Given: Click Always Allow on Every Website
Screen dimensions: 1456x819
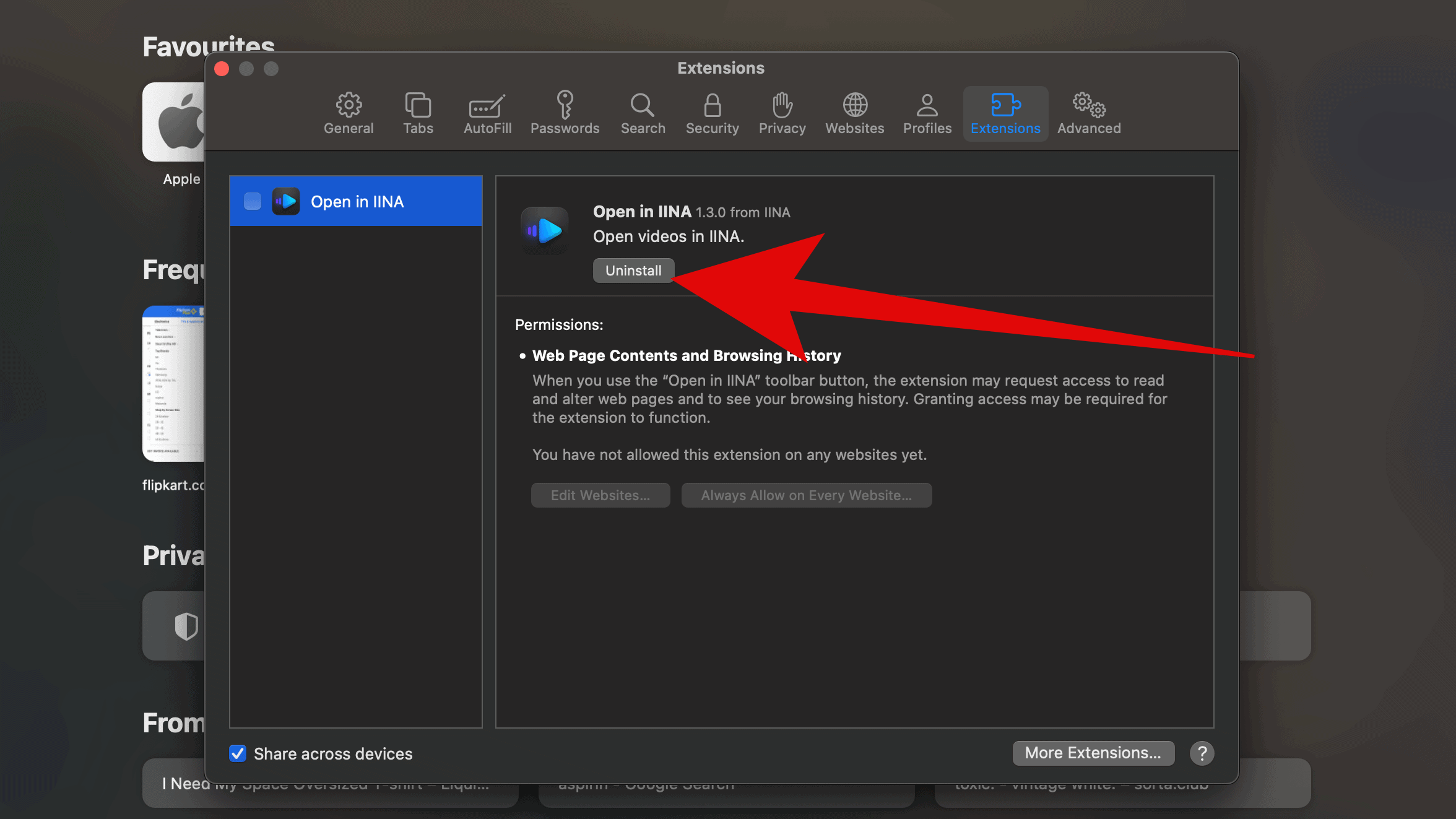Looking at the screenshot, I should pyautogui.click(x=806, y=495).
